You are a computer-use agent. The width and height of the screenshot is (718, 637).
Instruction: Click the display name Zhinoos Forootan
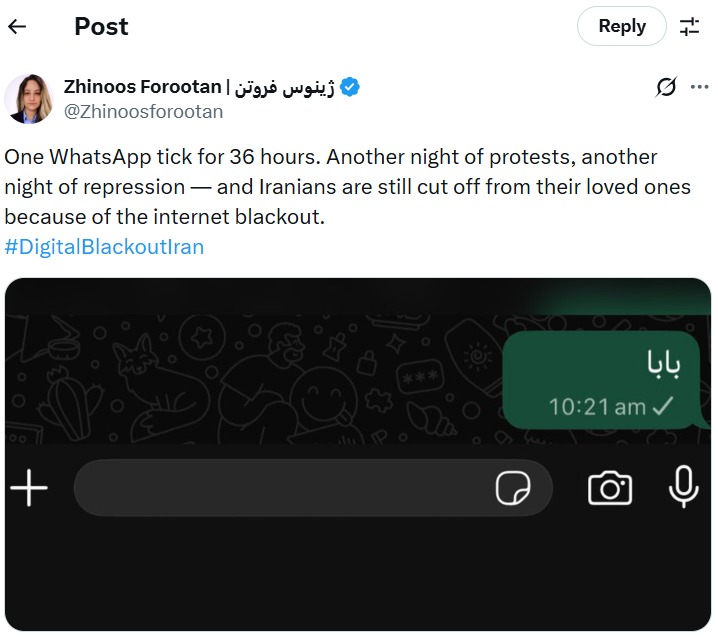pos(143,87)
